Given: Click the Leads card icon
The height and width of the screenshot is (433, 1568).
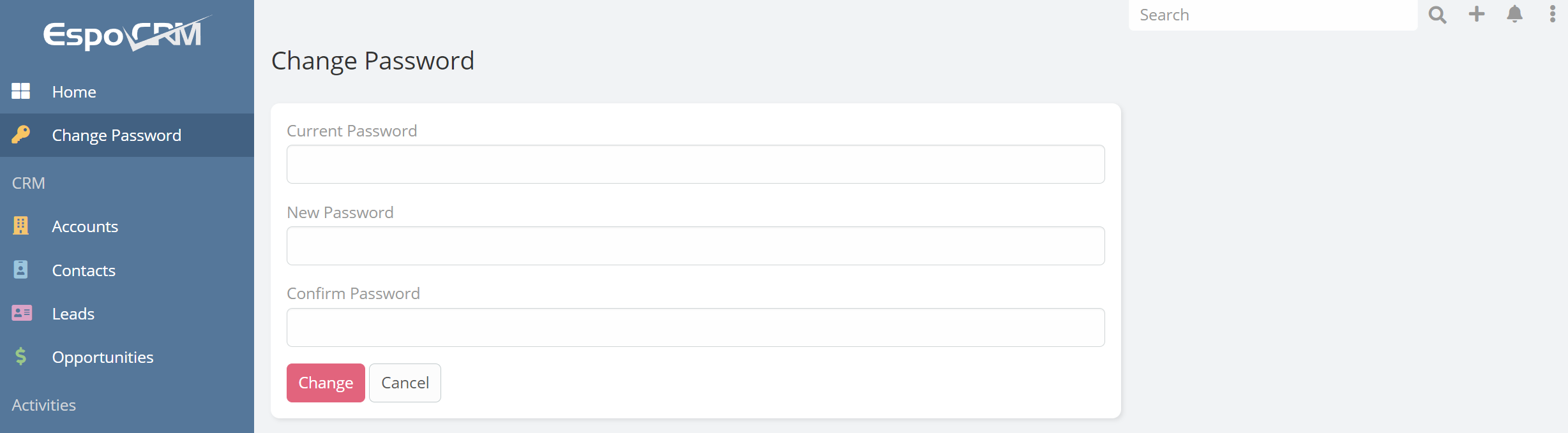Looking at the screenshot, I should click(x=21, y=313).
